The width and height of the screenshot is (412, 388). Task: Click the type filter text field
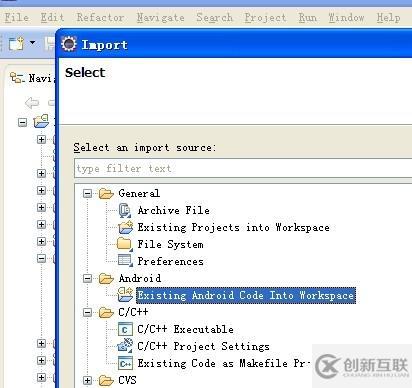[x=243, y=168]
